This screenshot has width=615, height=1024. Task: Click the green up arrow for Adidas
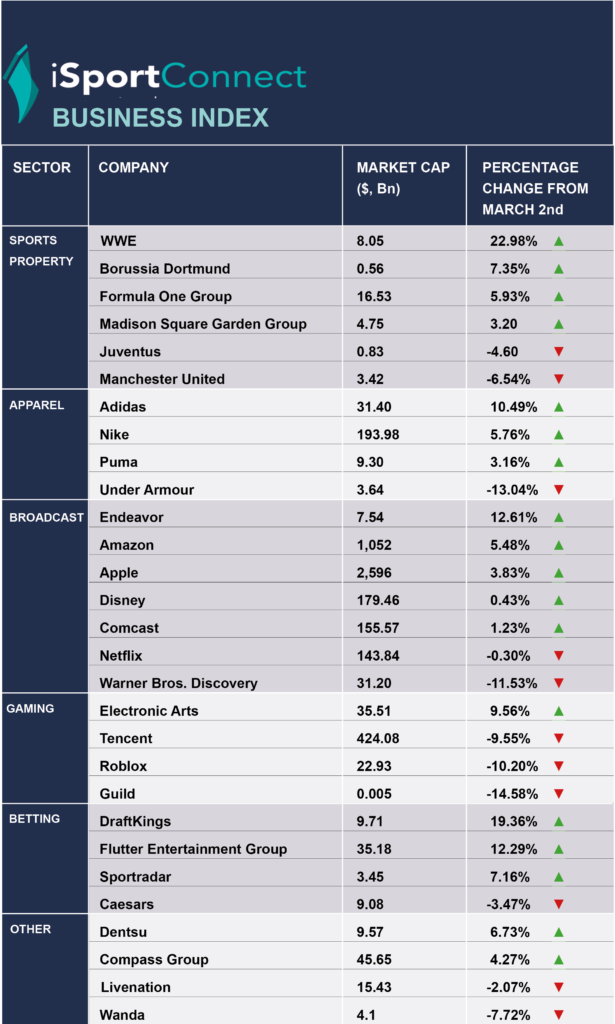point(559,407)
